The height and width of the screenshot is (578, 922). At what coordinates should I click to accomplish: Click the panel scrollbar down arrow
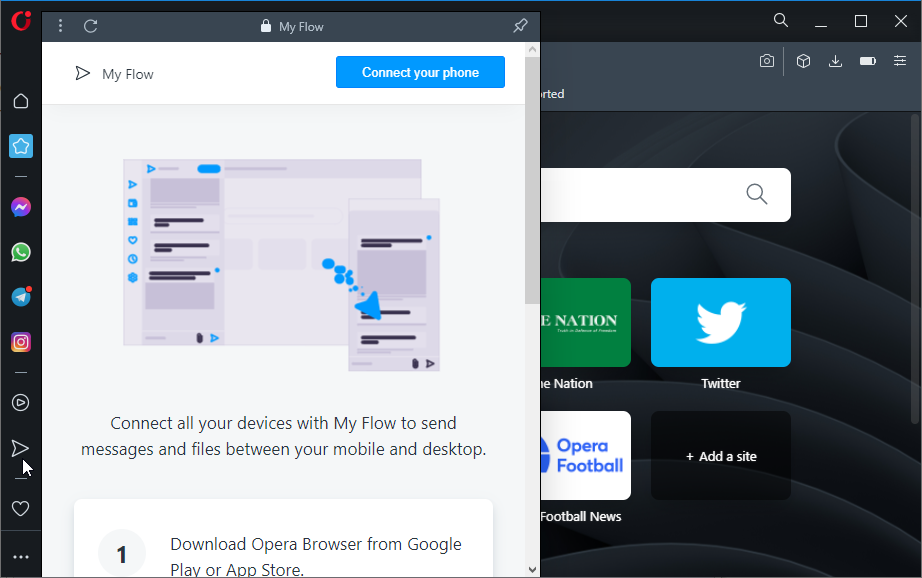point(532,569)
